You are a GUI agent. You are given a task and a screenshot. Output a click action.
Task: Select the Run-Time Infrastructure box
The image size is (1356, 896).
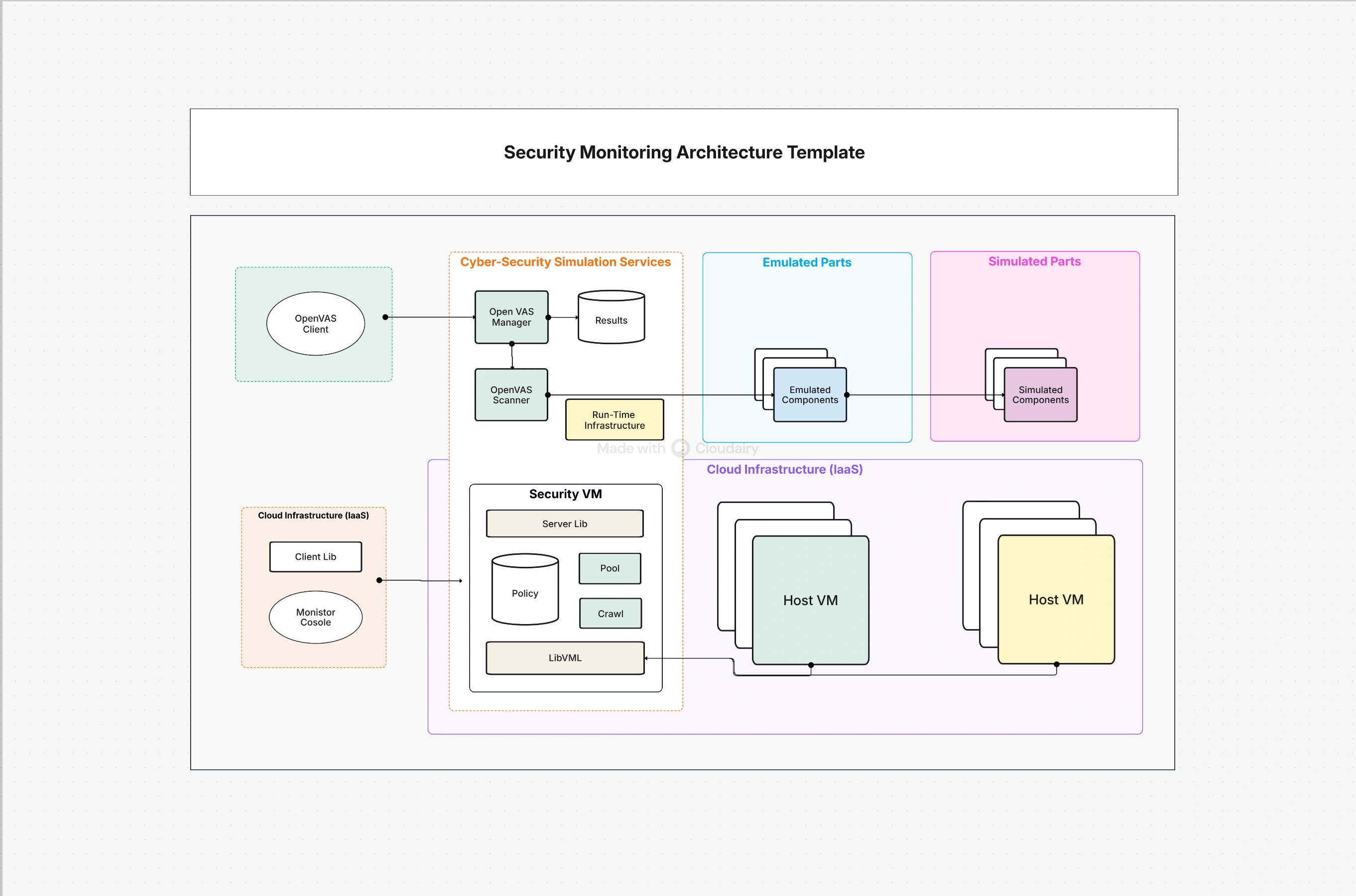pyautogui.click(x=614, y=420)
